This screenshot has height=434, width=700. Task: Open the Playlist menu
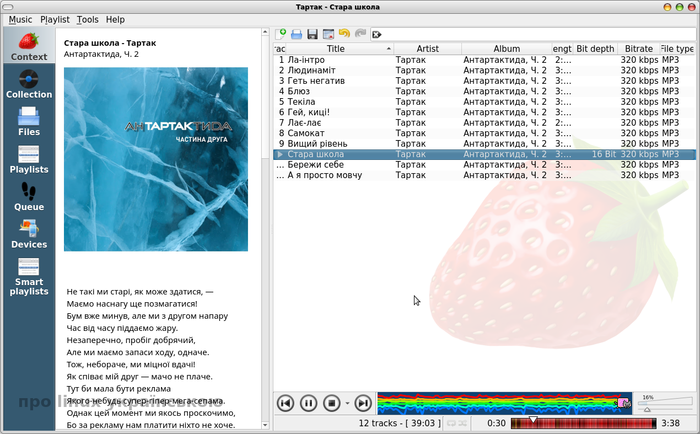(55, 20)
